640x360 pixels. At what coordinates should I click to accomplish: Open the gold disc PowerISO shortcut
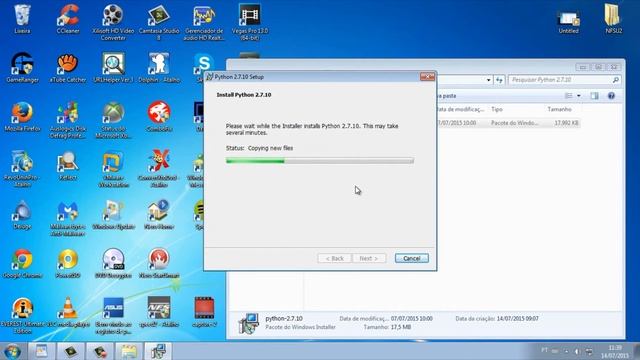pos(68,264)
